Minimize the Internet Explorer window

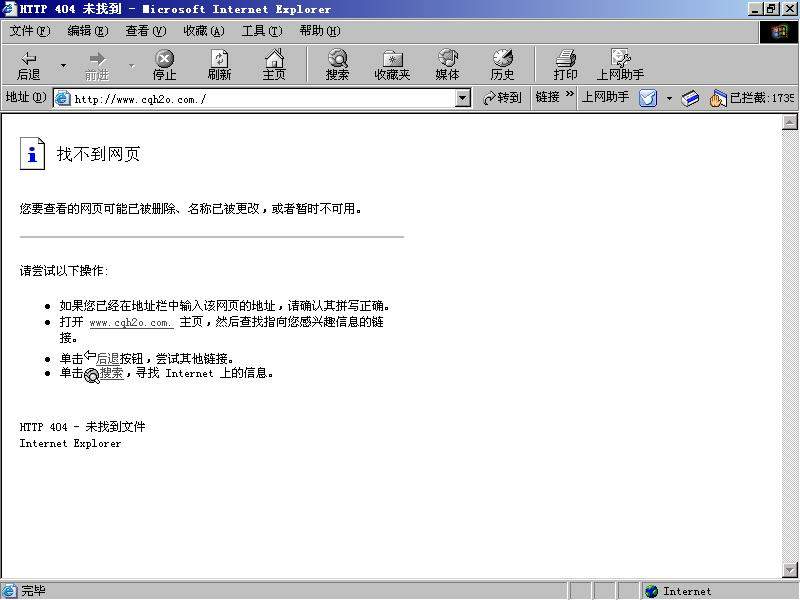point(756,9)
